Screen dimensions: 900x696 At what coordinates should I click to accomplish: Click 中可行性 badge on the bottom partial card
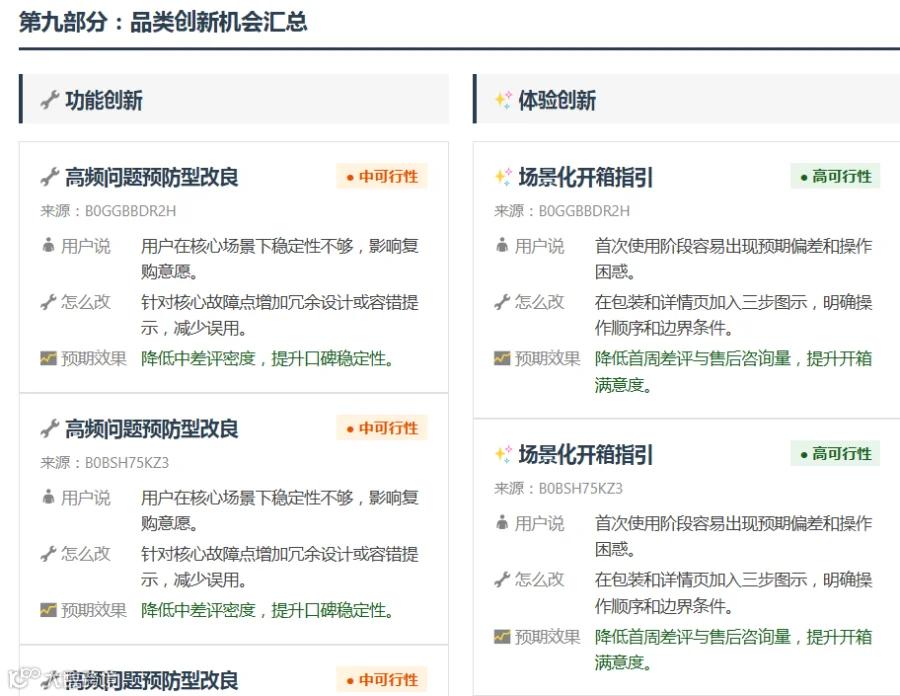382,680
